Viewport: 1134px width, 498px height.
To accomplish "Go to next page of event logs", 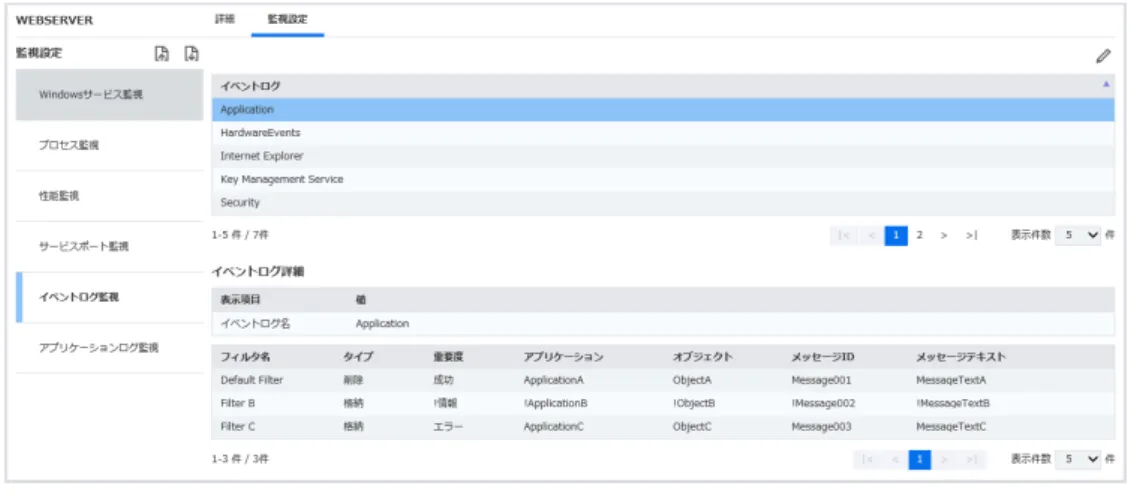I will click(x=944, y=236).
